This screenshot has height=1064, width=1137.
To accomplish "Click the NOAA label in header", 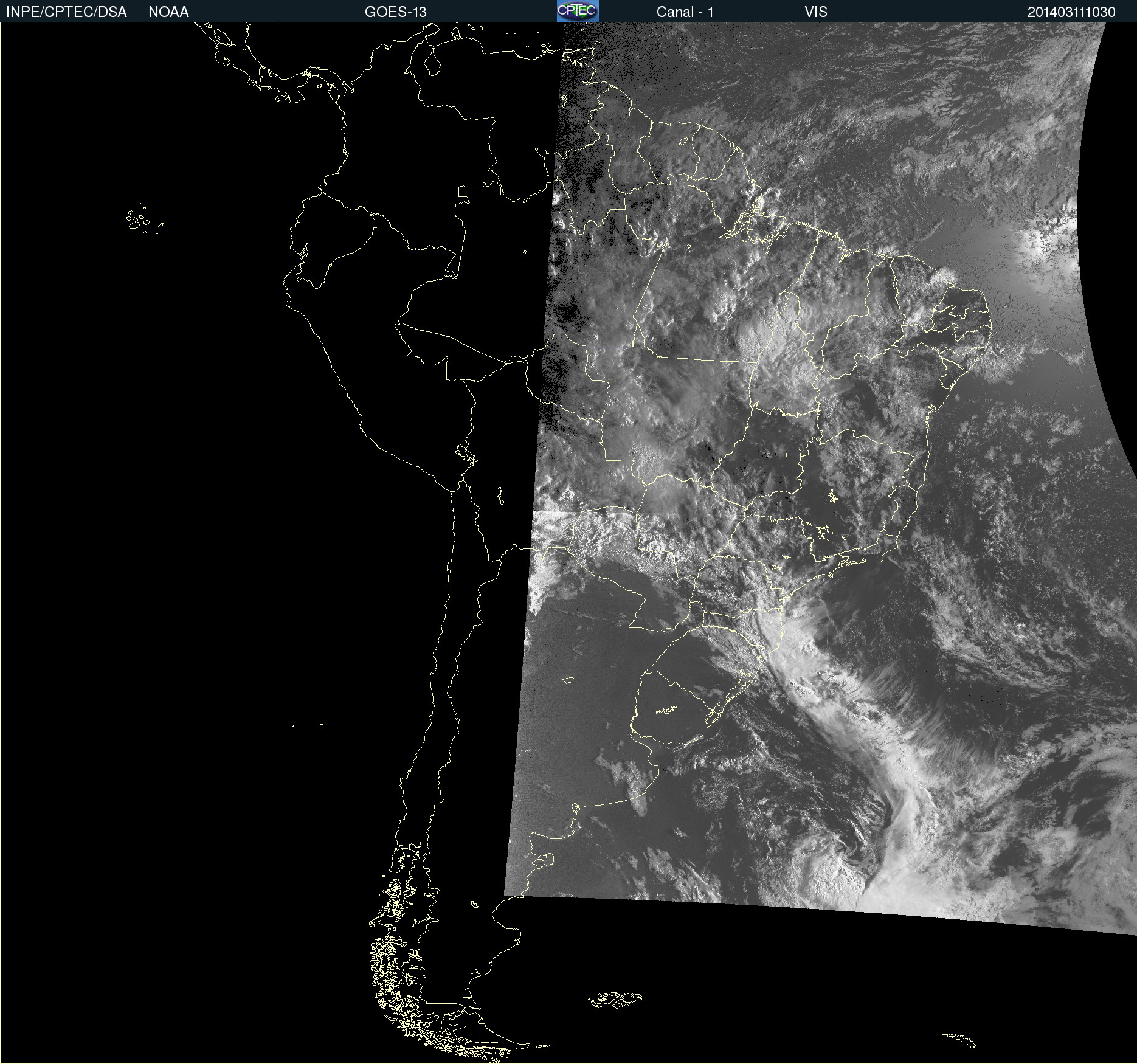I will [x=168, y=12].
